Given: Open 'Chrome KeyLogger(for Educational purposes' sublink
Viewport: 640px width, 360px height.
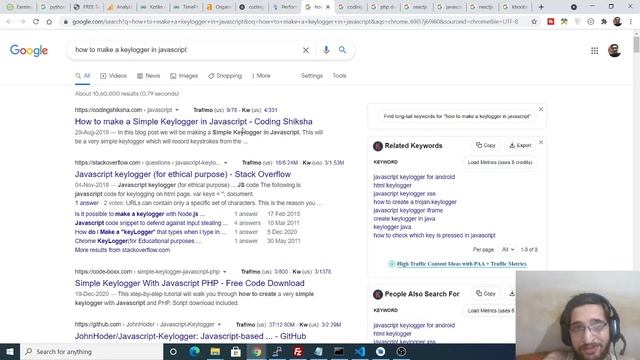Looking at the screenshot, I should pos(138,241).
